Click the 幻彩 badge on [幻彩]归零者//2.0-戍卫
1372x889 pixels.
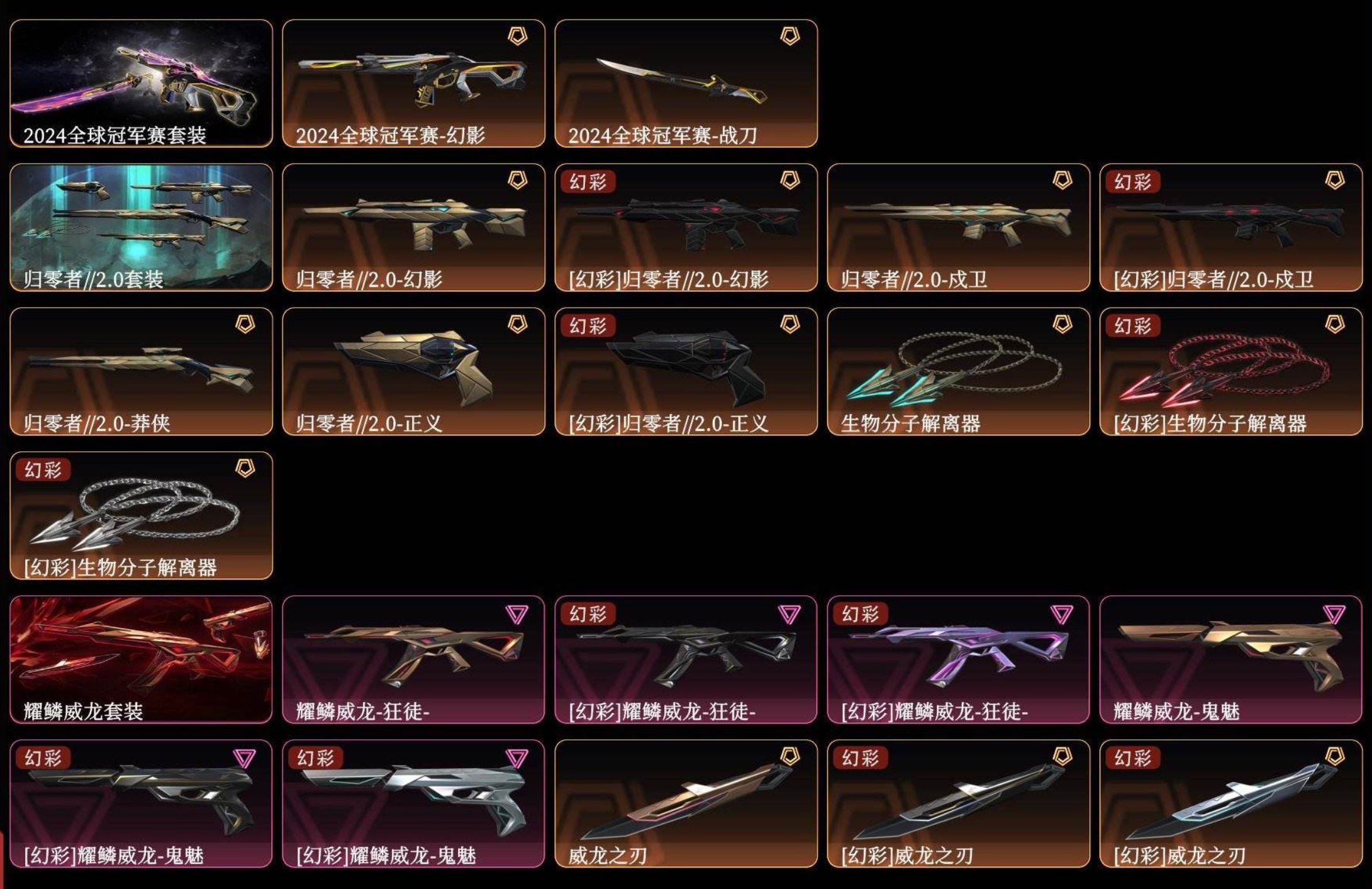click(1132, 182)
